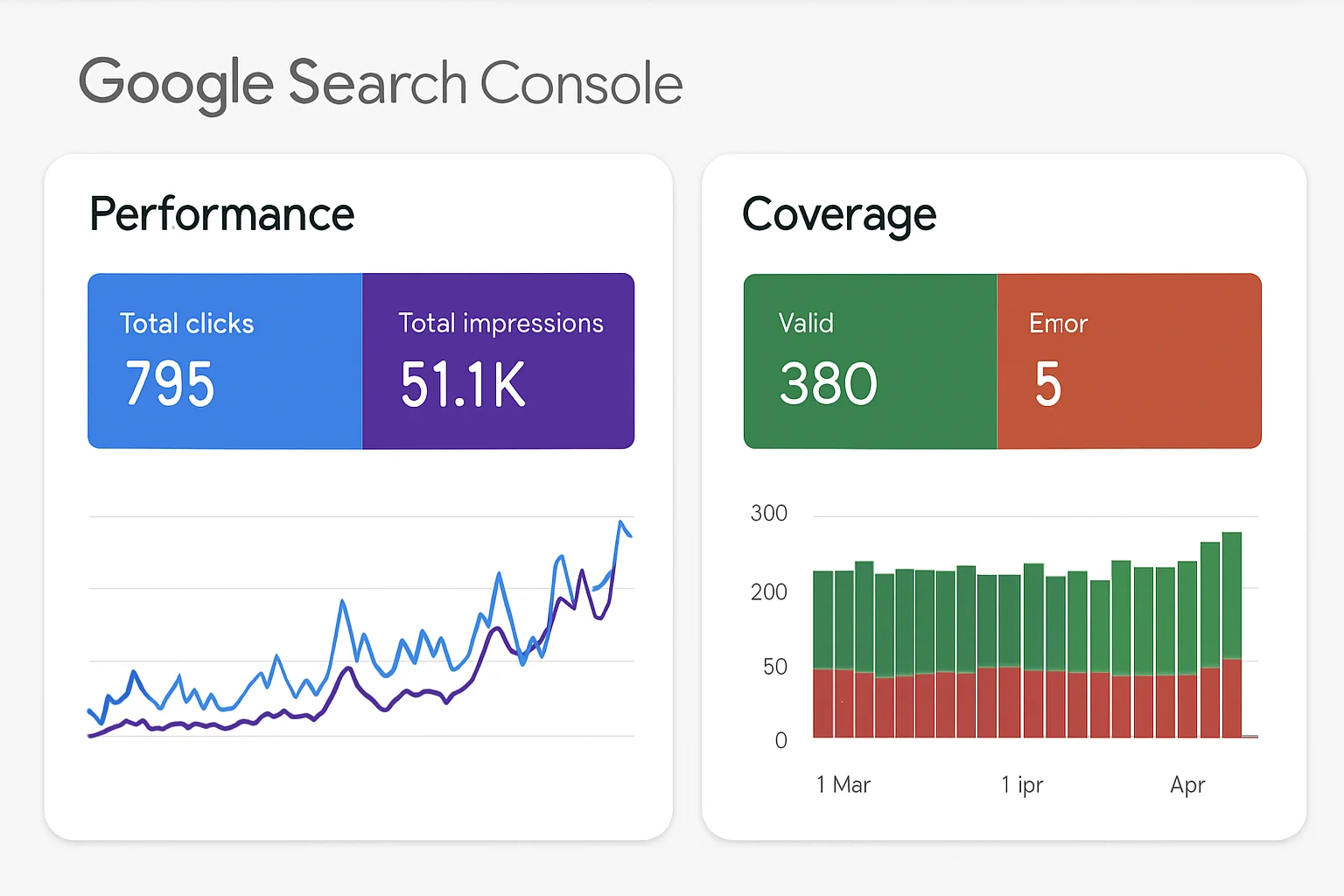
Task: Select the Total impressions metric tile
Action: (498, 361)
